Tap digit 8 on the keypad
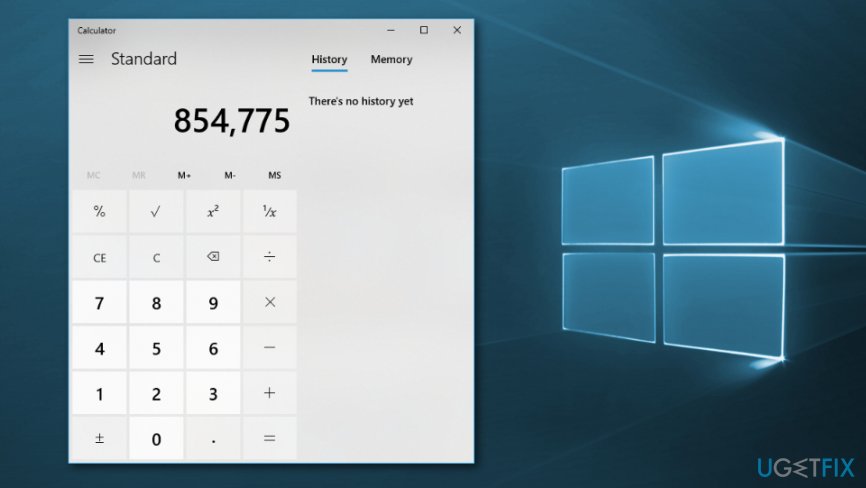This screenshot has height=488, width=866. [156, 302]
